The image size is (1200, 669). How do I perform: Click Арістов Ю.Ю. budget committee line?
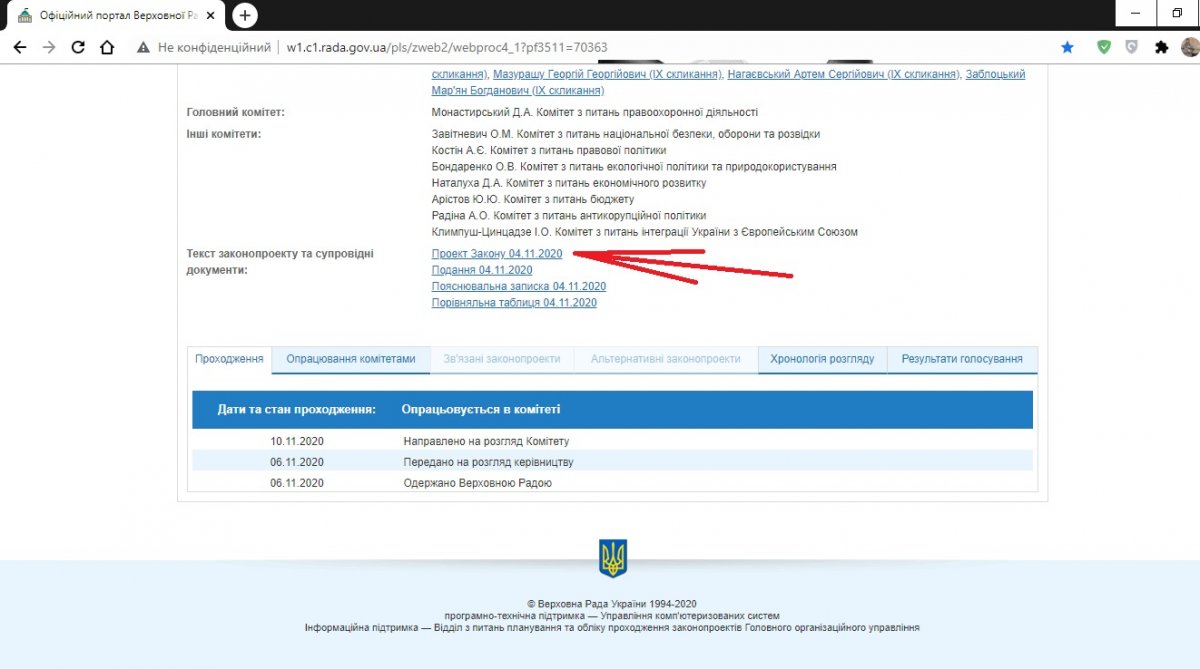(x=533, y=199)
